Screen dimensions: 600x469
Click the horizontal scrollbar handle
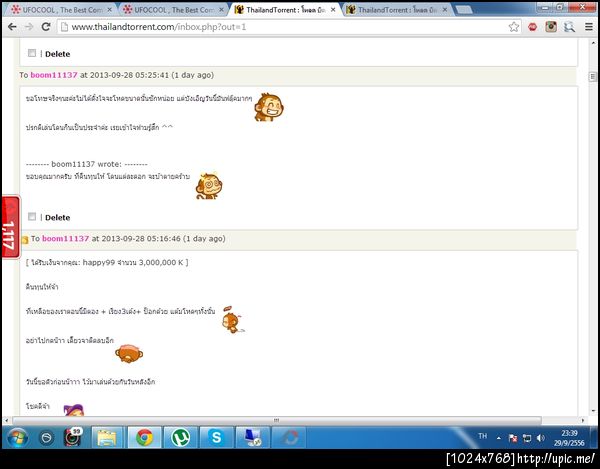pos(277,420)
